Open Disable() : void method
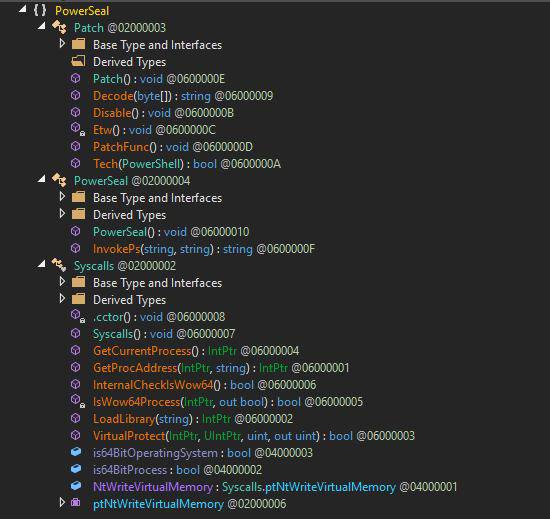550x519 pixels. 163,113
